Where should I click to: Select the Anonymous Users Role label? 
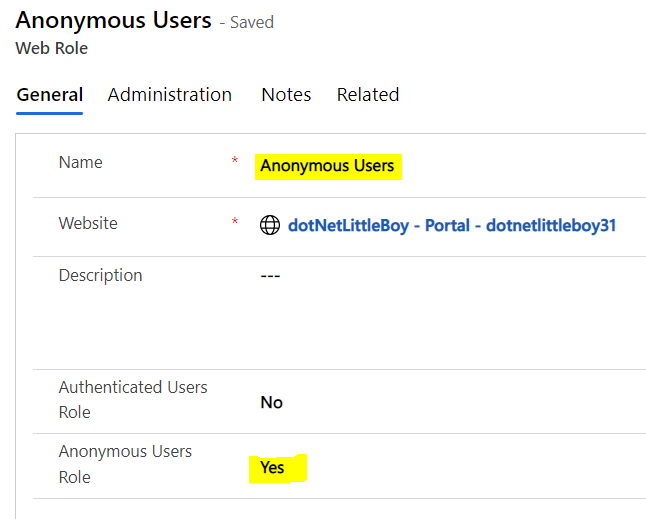click(125, 464)
